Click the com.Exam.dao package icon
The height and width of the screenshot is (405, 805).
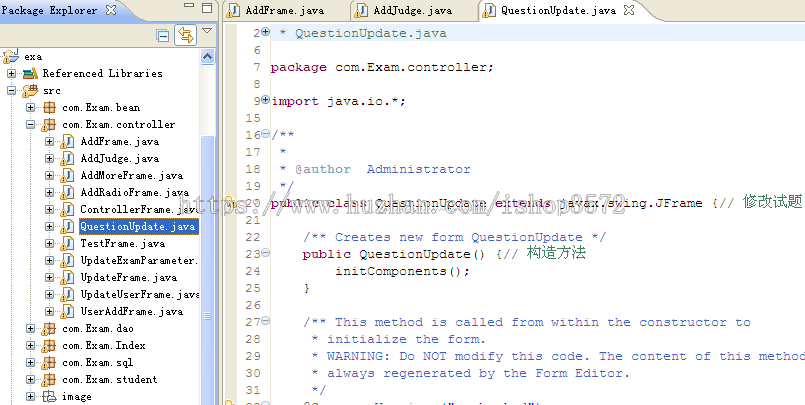(49, 329)
